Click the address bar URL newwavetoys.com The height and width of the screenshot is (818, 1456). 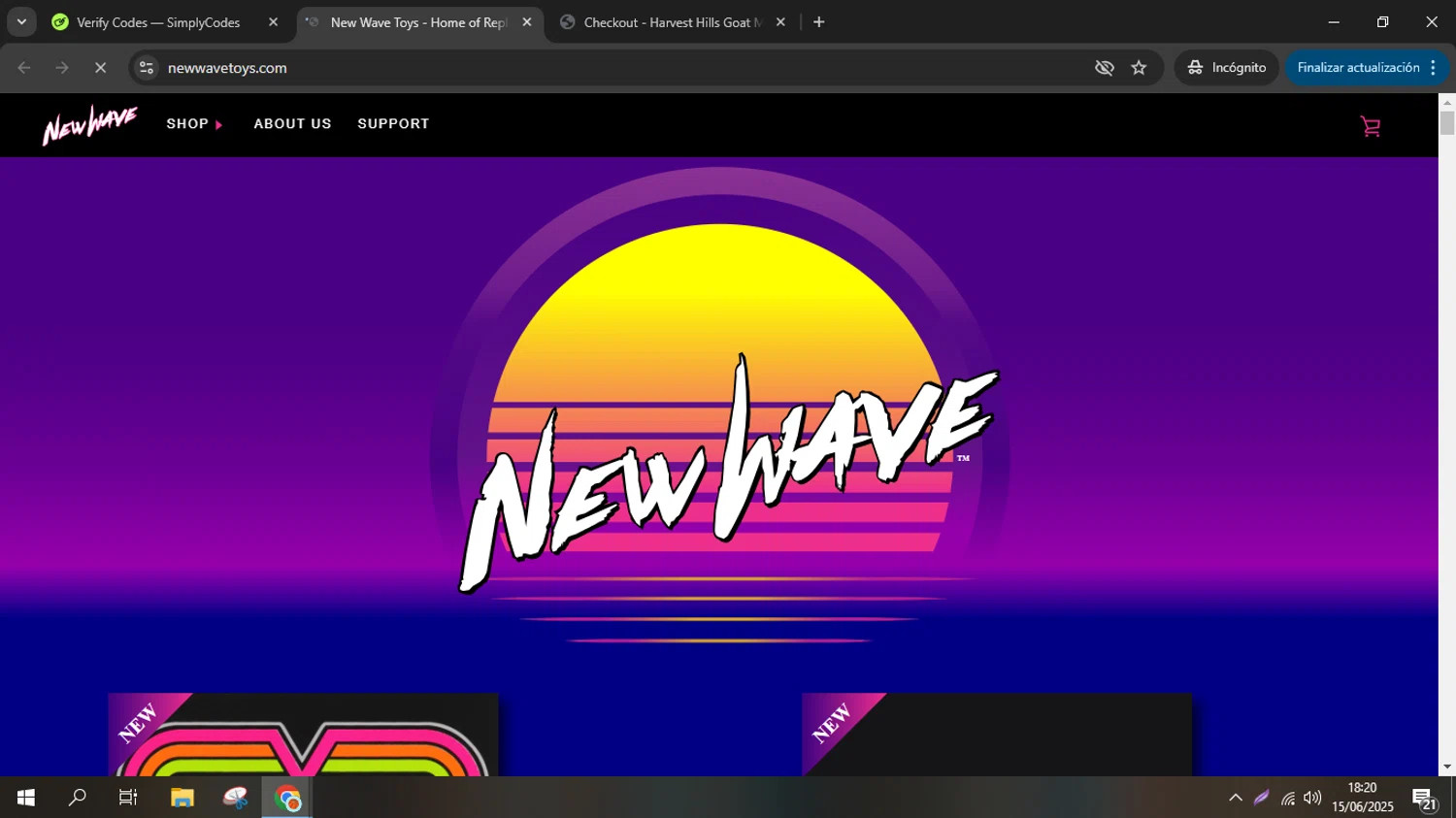227,68
